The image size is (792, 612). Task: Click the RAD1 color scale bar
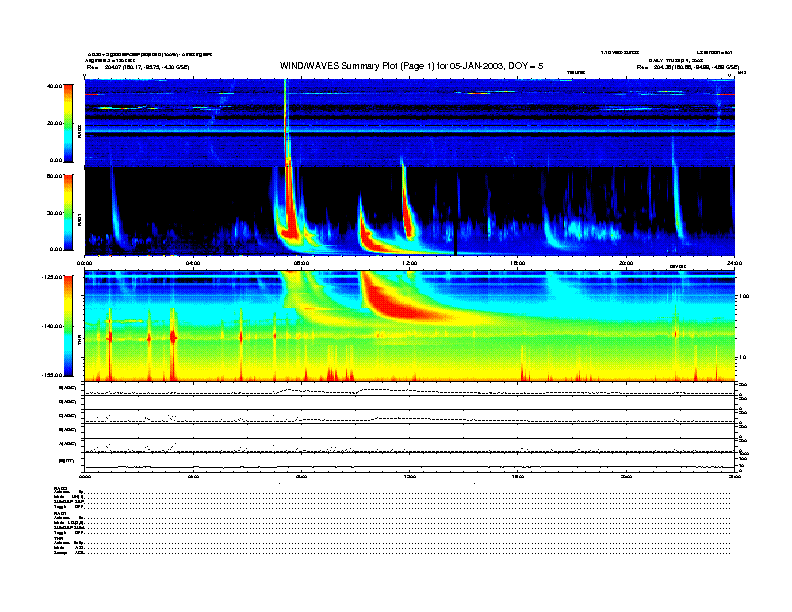68,212
